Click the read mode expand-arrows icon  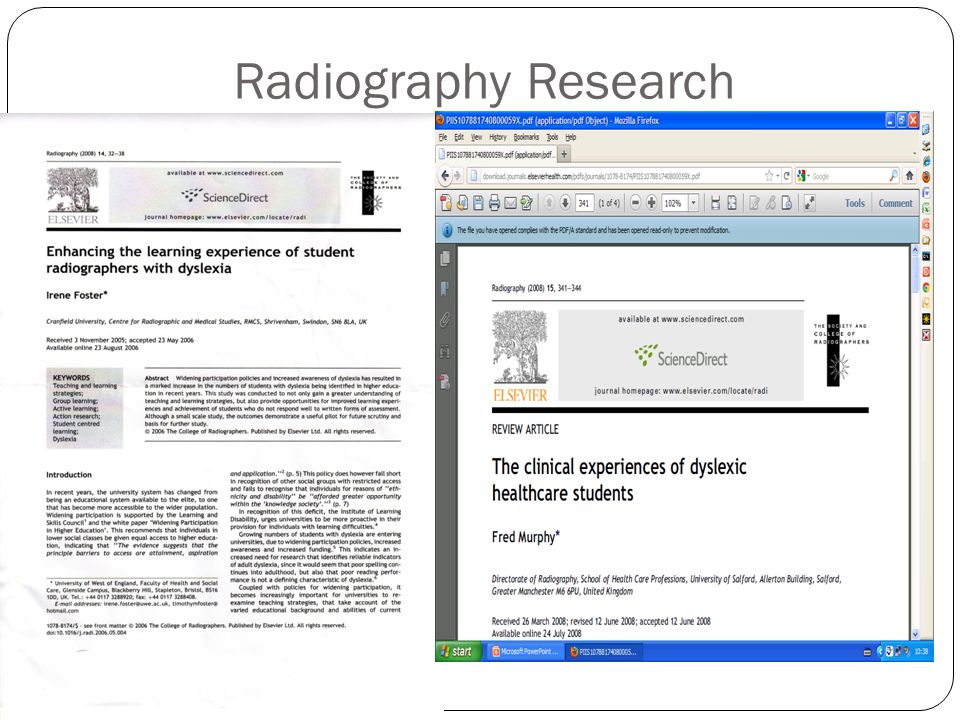pyautogui.click(x=809, y=203)
